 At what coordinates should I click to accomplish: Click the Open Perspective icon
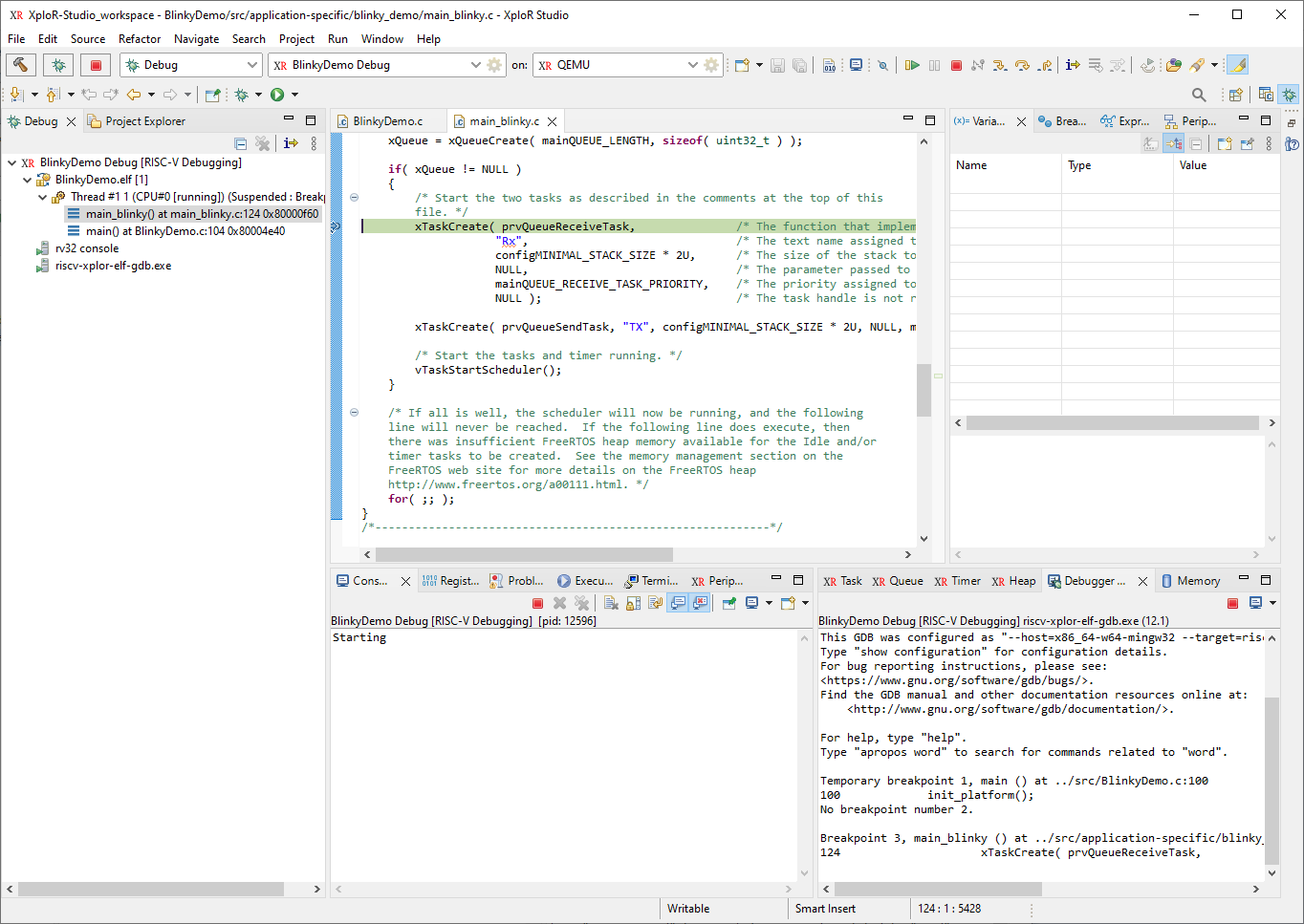click(x=1235, y=95)
